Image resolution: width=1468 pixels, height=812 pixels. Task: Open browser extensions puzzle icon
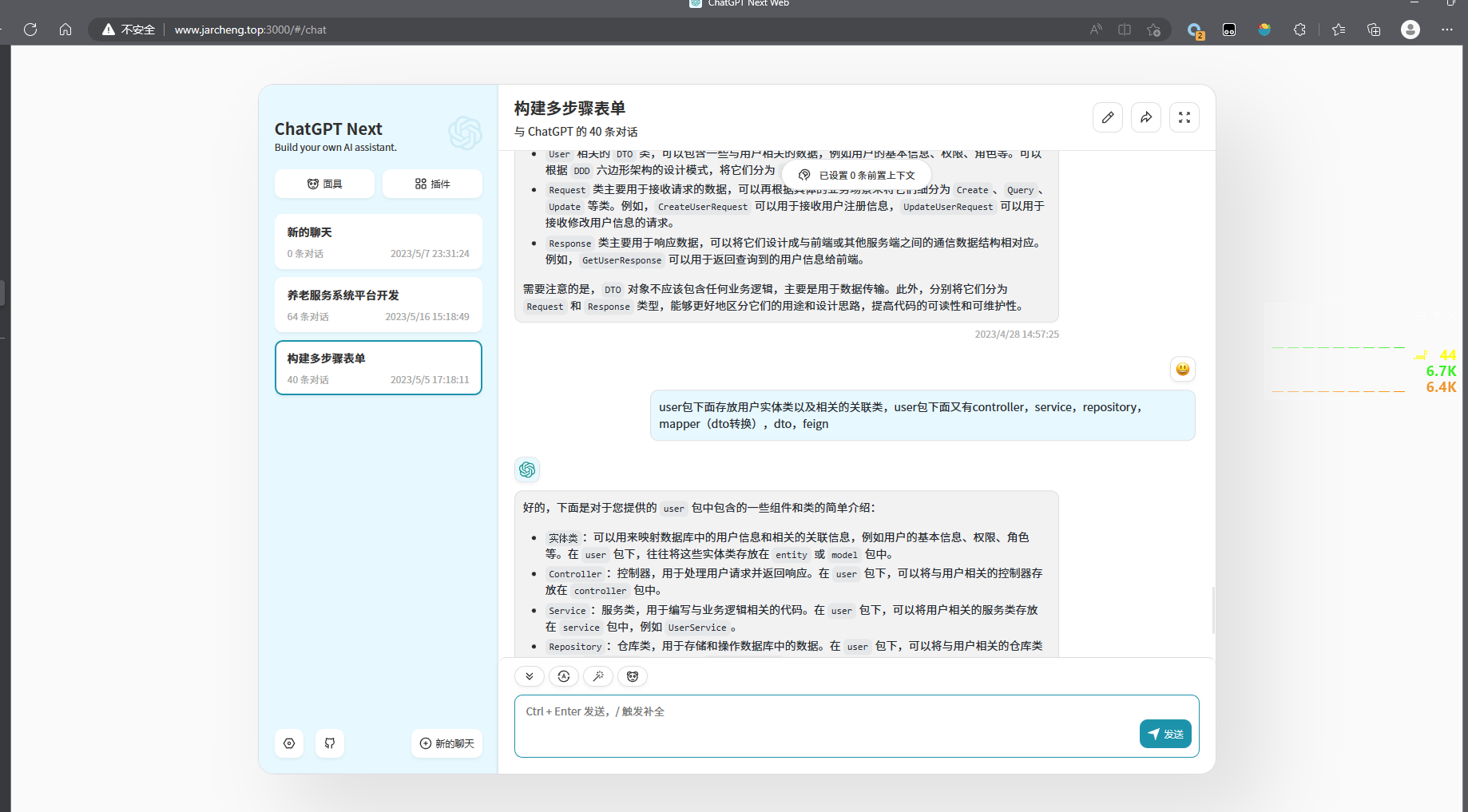point(1299,30)
